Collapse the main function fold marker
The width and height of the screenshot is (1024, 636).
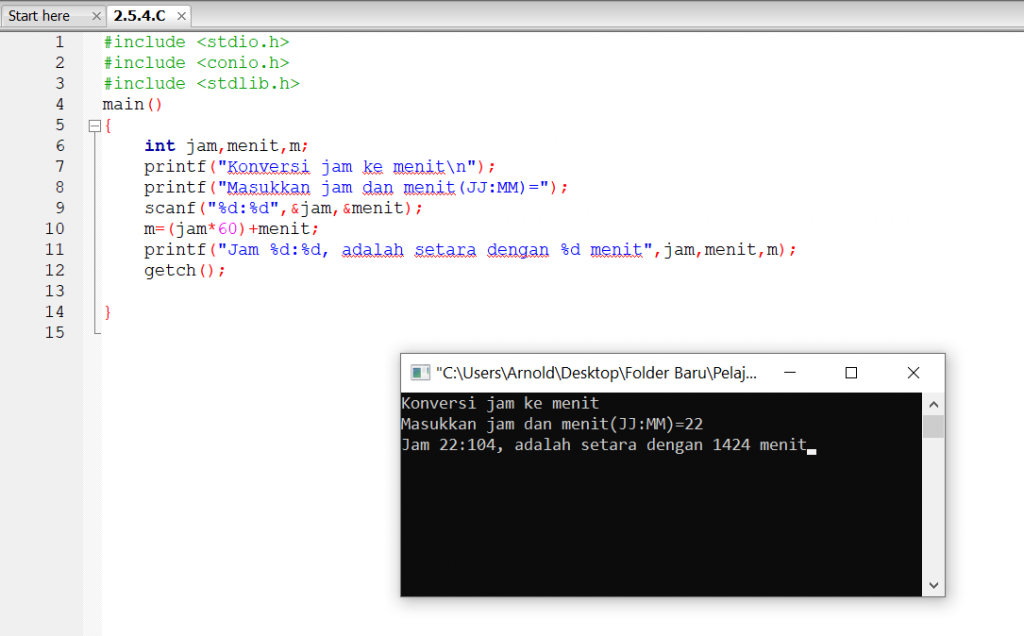[x=94, y=126]
